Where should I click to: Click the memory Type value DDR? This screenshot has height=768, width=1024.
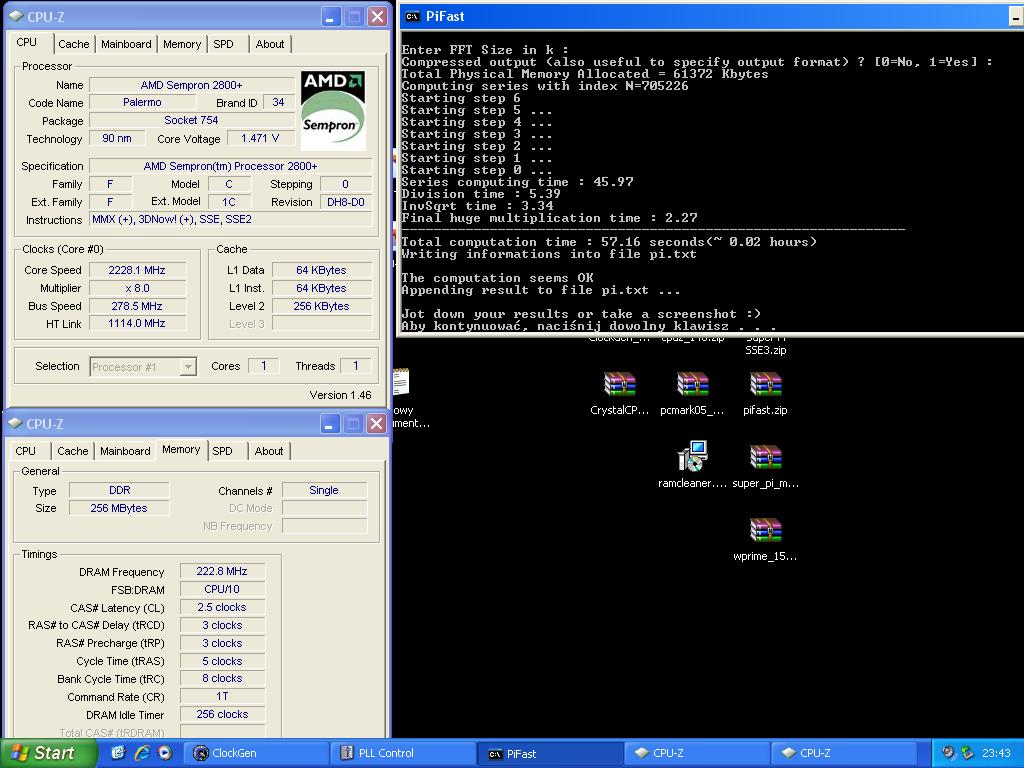[120, 490]
